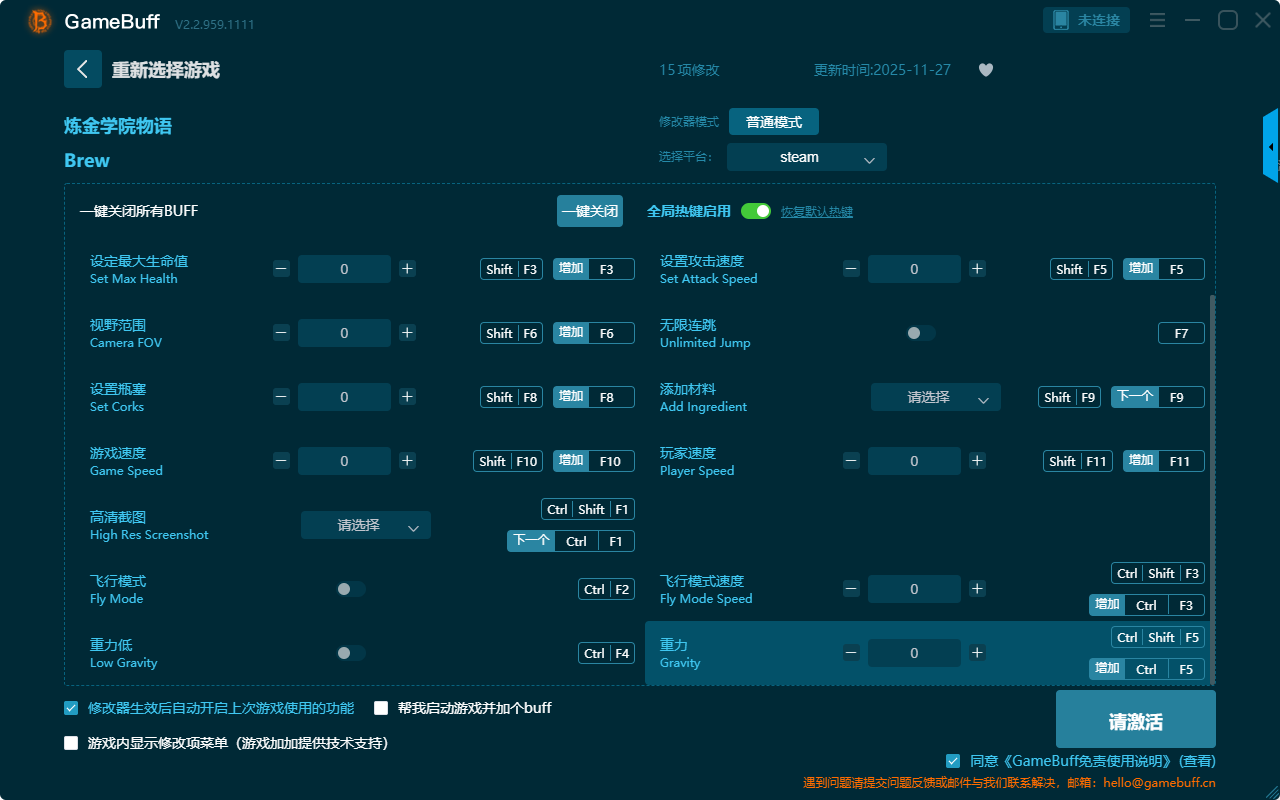Expand the right side panel arrow
Screen dimensions: 1280x800
1271,147
